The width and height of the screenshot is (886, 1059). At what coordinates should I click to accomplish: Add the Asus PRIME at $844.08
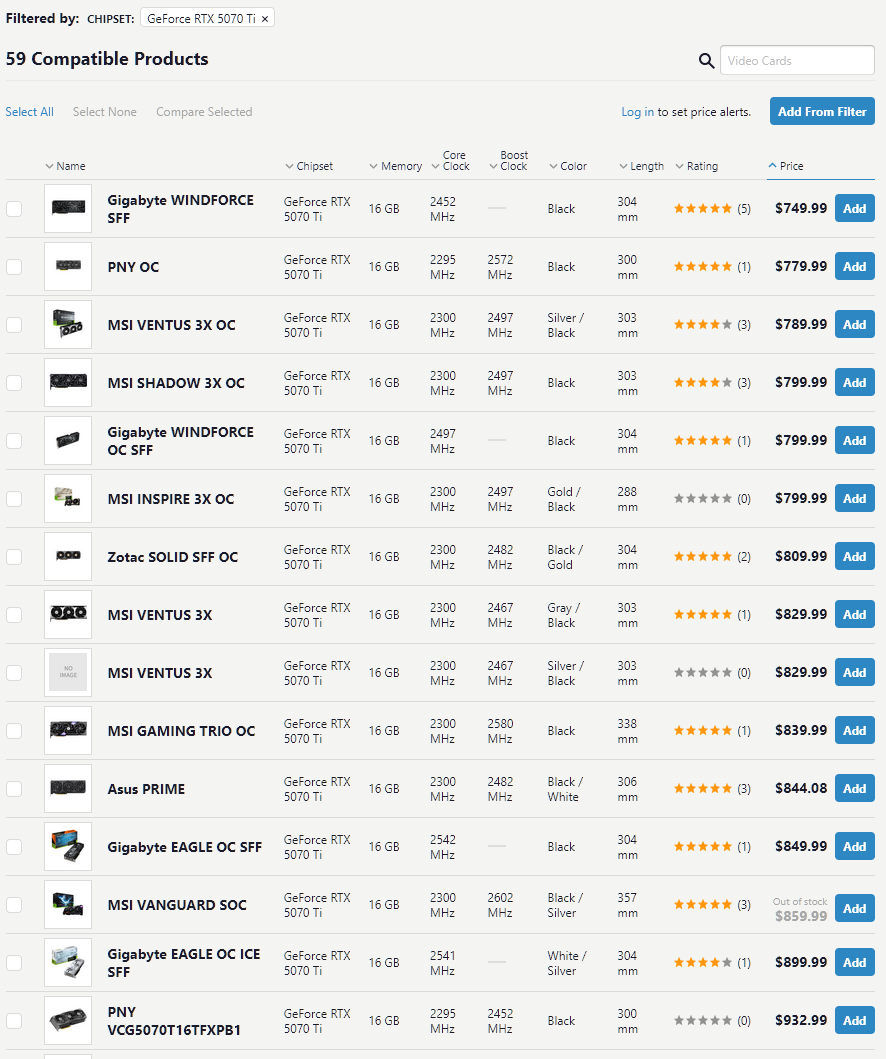tap(854, 789)
